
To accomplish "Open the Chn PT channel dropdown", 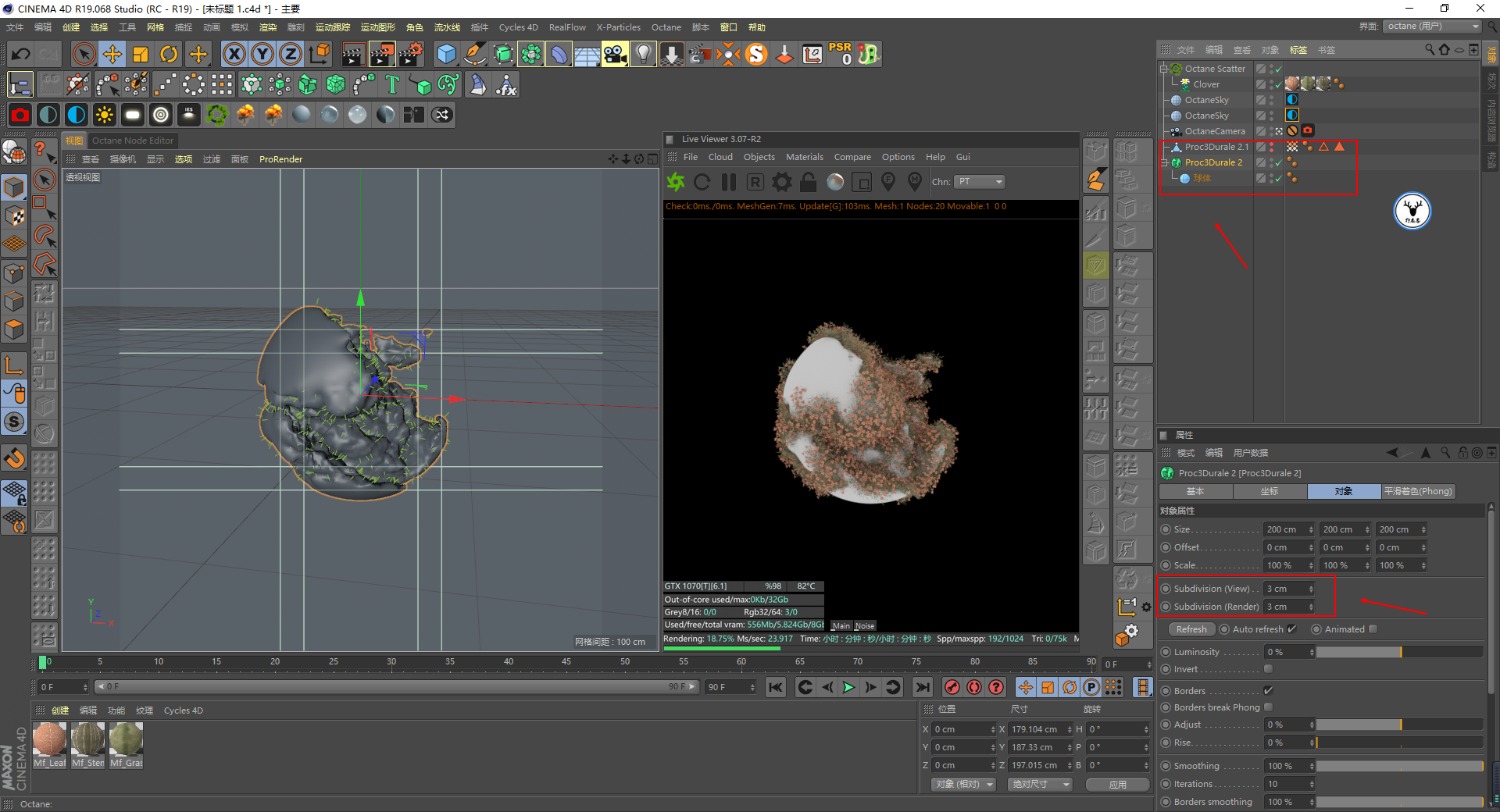I will (980, 182).
